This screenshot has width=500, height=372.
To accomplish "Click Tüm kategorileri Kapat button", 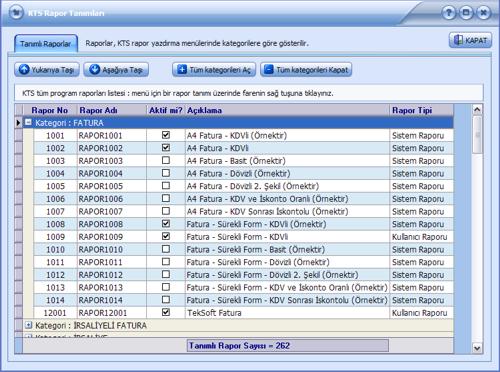I will click(x=306, y=70).
